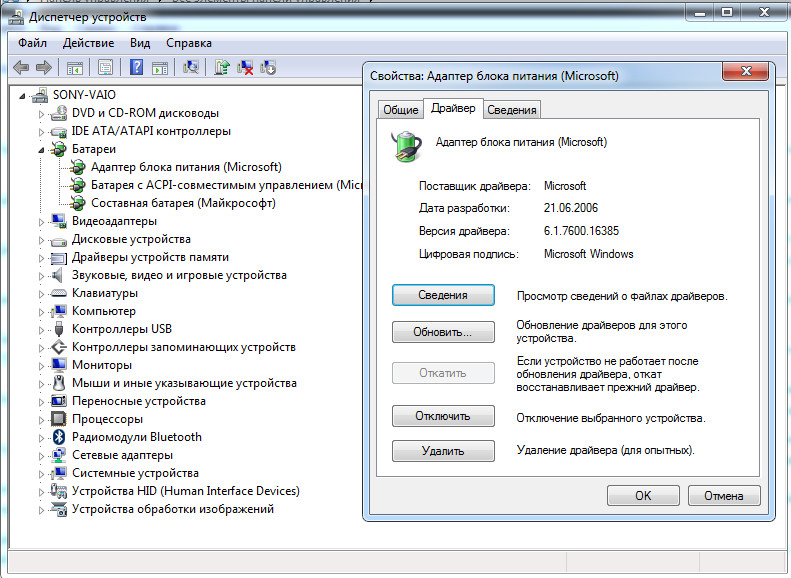Click the Uninstall device icon with red X
791x578 pixels.
[x=245, y=67]
